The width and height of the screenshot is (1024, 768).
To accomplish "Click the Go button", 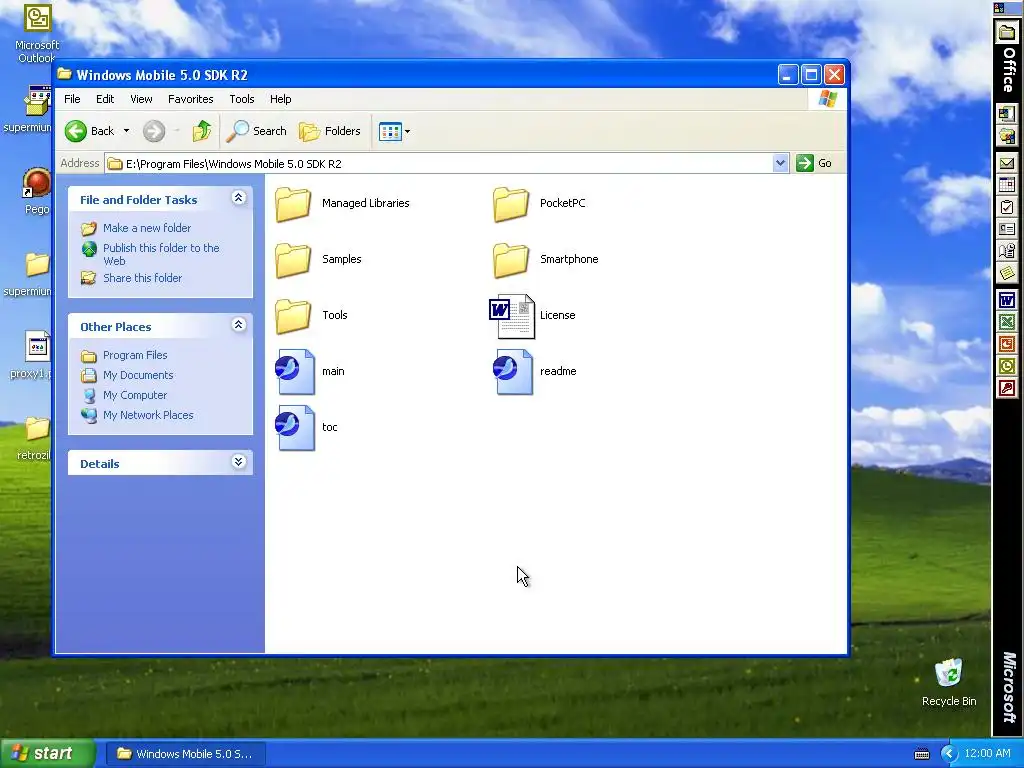I will click(814, 163).
